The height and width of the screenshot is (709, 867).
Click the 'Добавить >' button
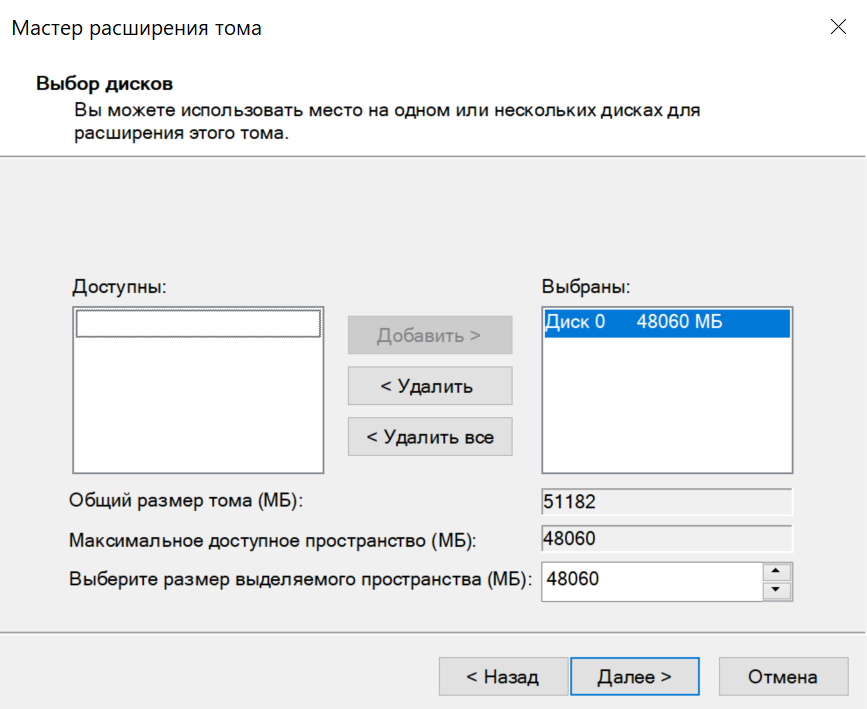429,336
